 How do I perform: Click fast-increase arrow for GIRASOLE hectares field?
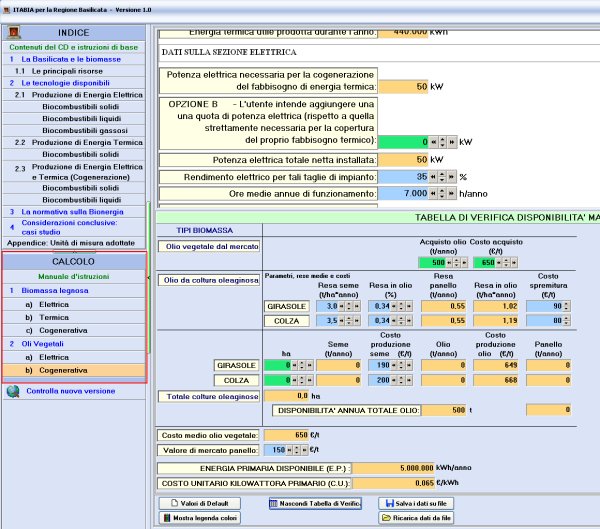310,365
